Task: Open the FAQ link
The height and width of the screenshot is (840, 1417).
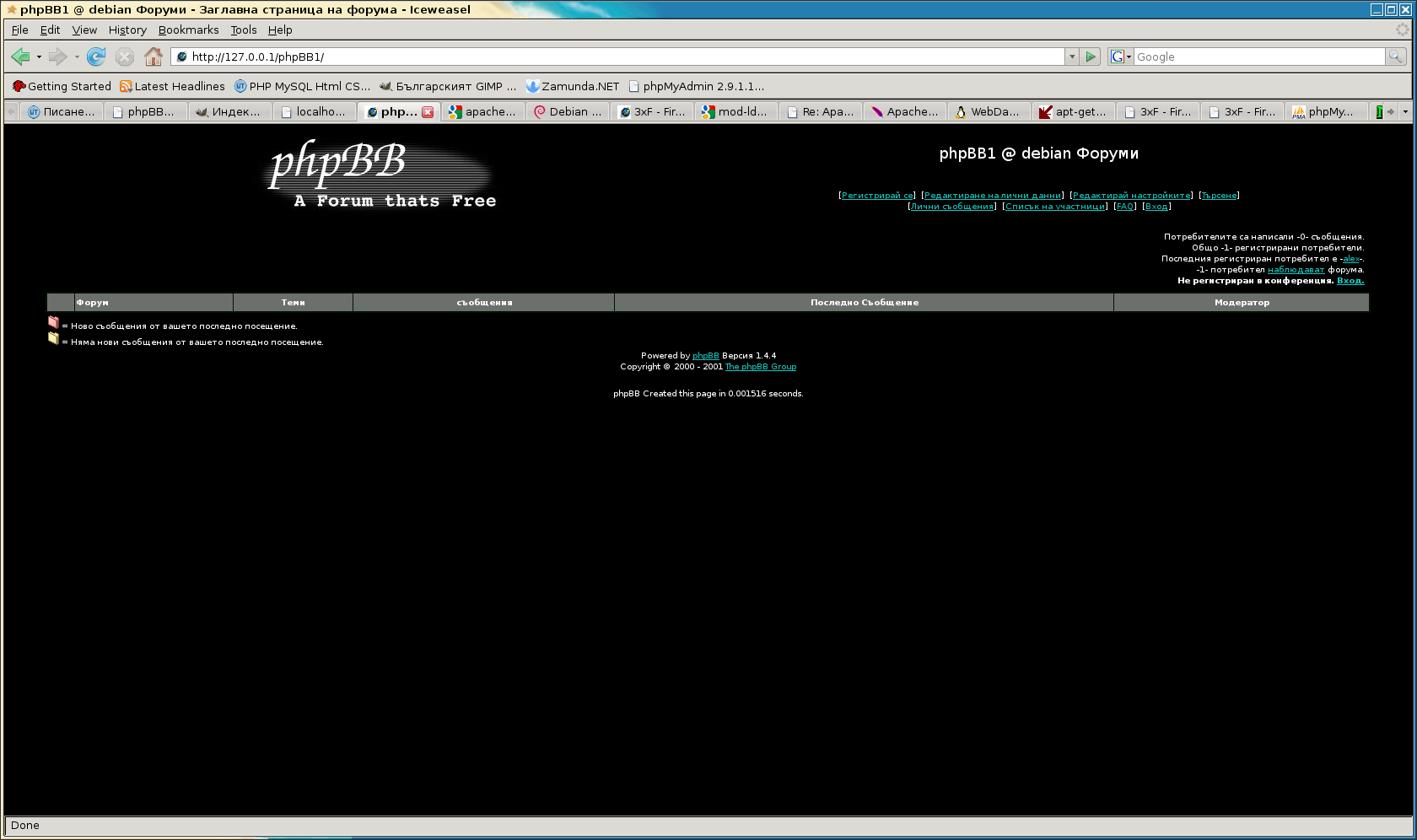Action: pos(1125,207)
